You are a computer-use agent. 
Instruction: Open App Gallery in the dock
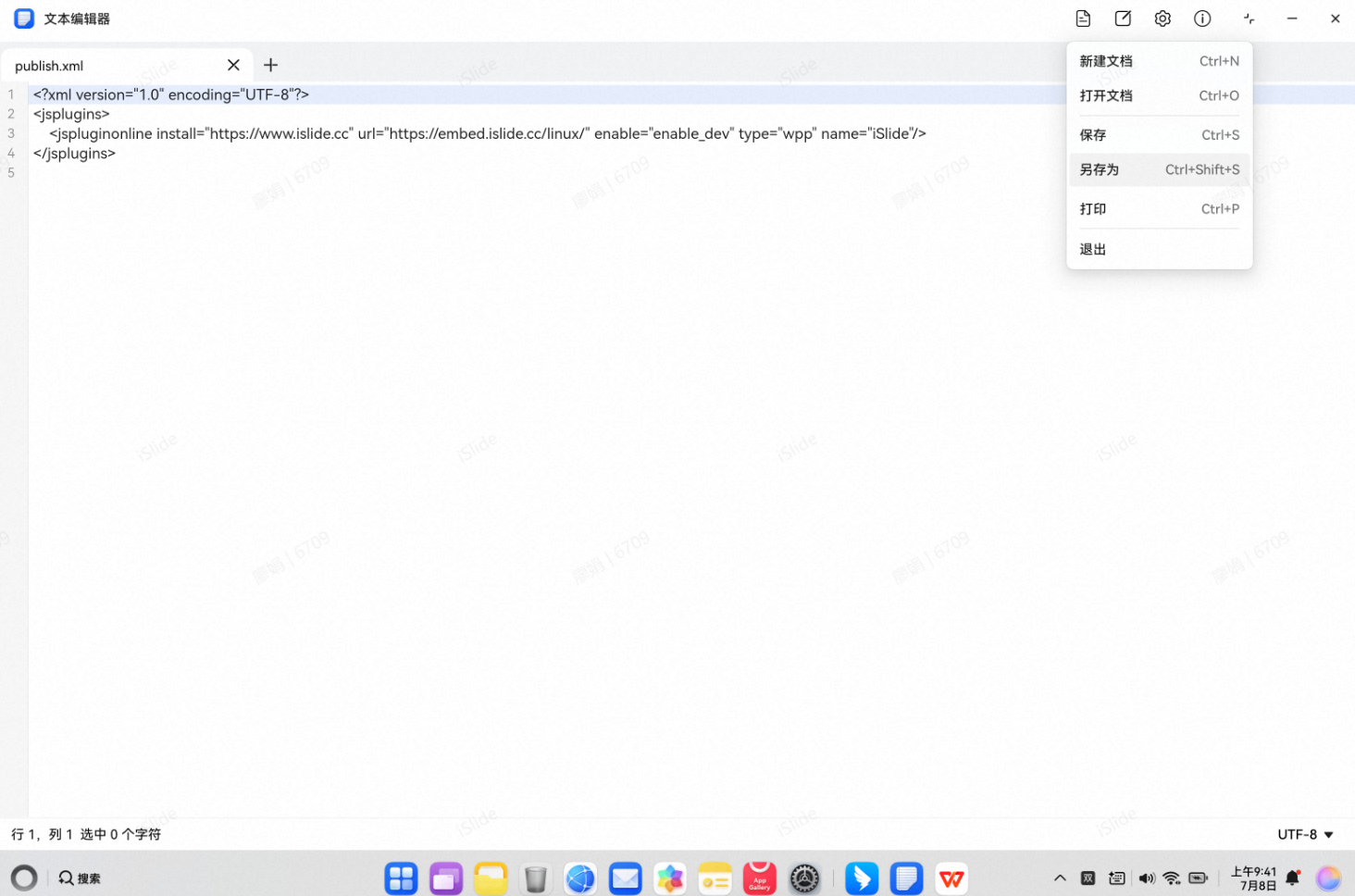[759, 878]
